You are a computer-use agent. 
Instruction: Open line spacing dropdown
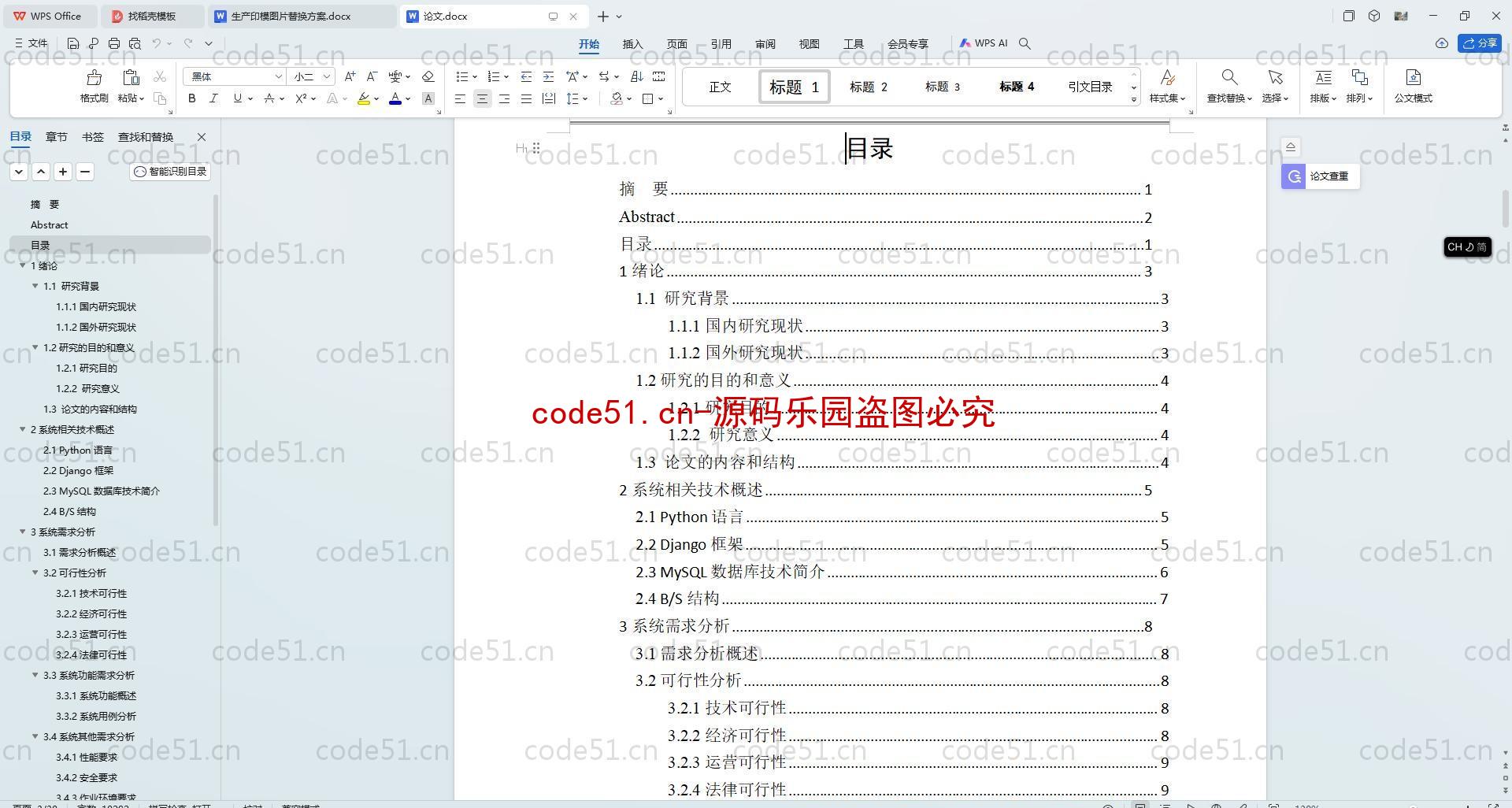(585, 99)
